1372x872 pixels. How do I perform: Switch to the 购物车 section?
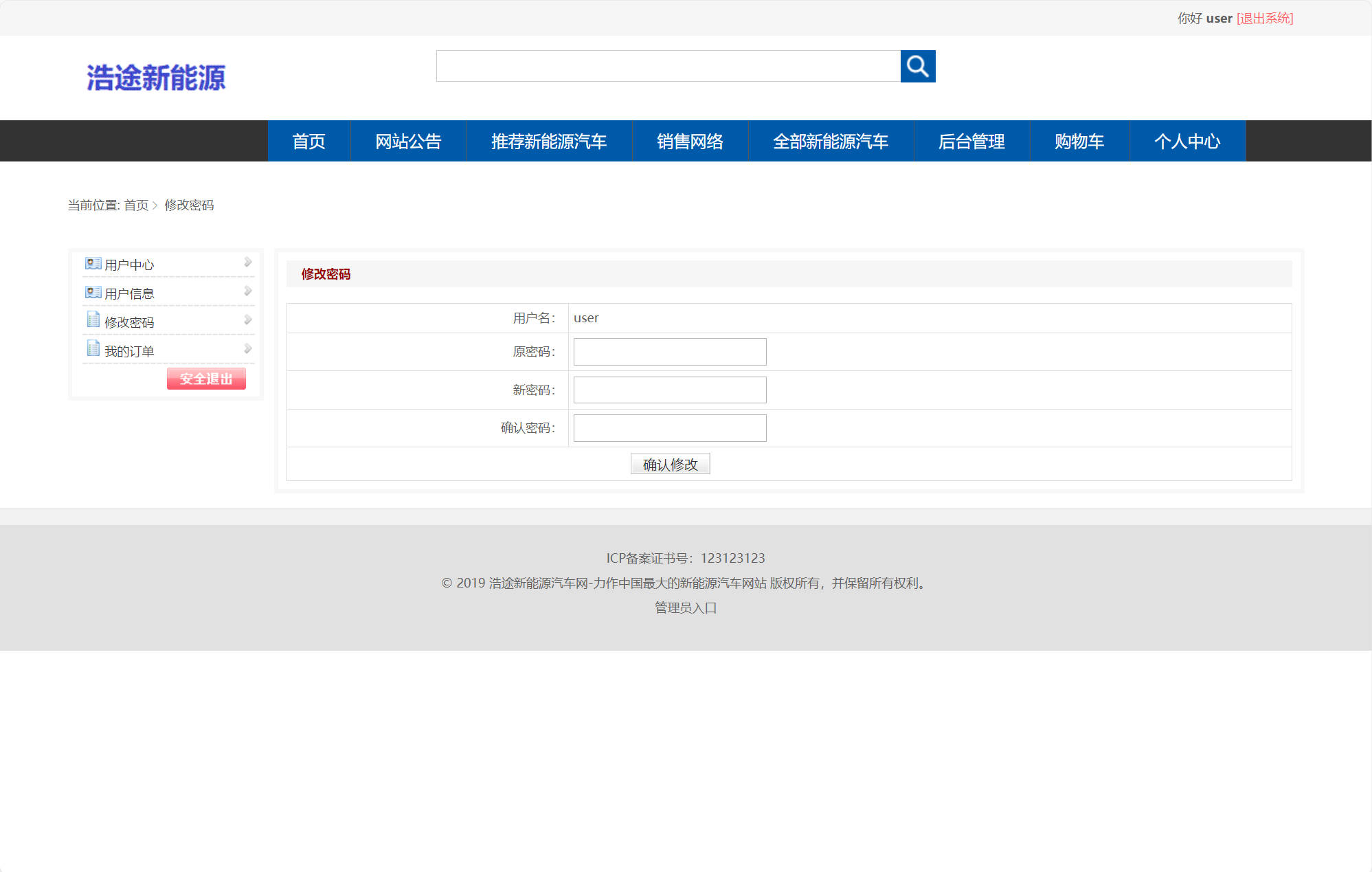(x=1079, y=141)
